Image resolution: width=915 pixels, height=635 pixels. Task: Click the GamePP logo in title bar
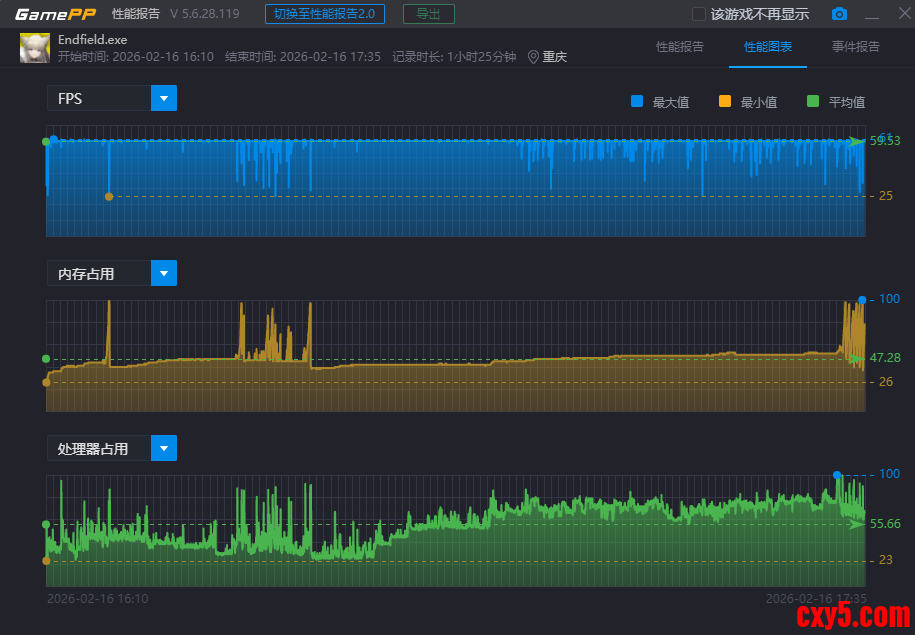coord(55,14)
